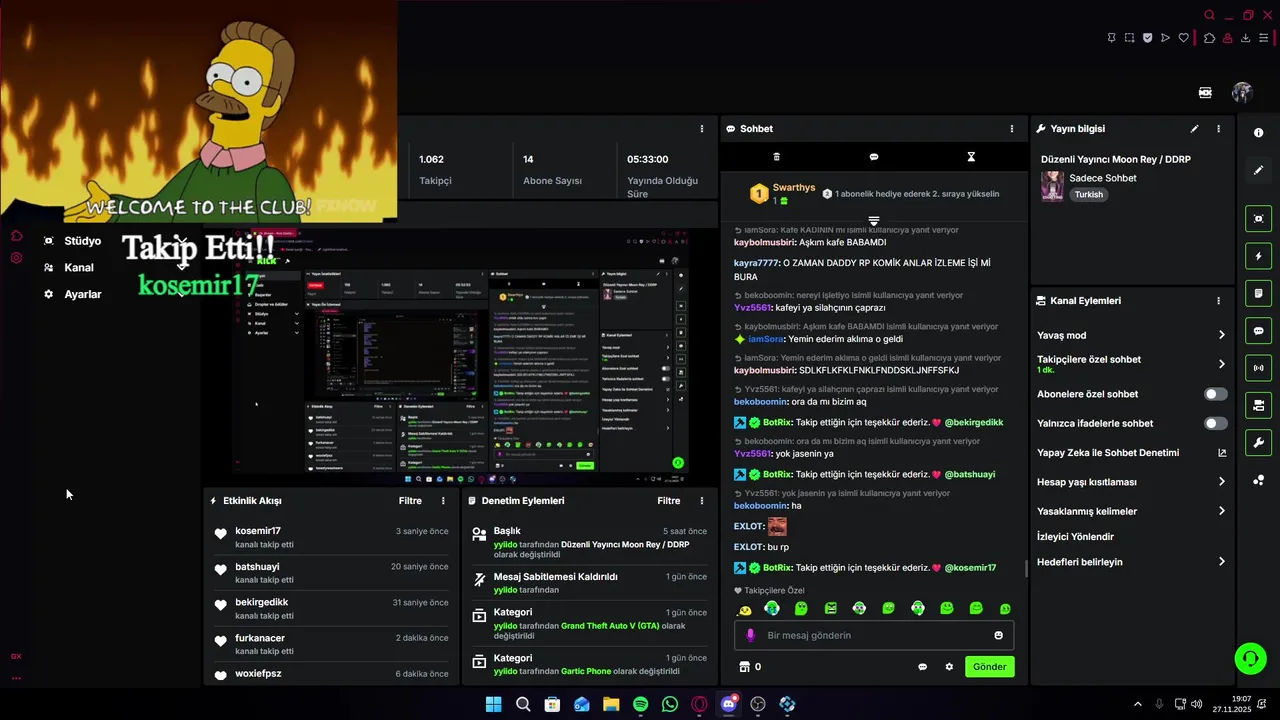Click the trash icon in Sohbet toolbar
1280x720 pixels.
(777, 157)
